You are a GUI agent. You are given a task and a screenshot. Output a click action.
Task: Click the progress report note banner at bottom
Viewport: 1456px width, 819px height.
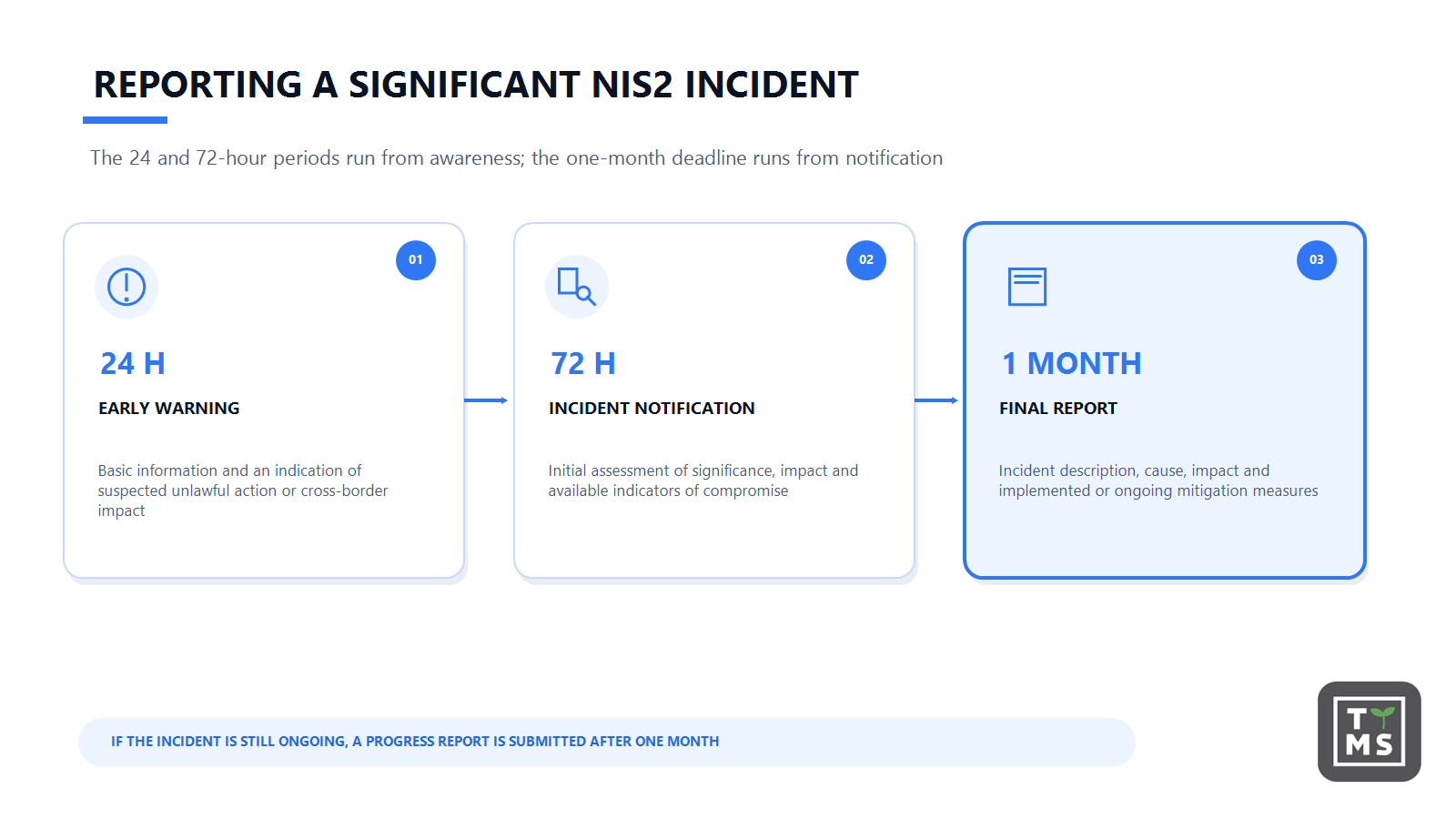coord(607,742)
